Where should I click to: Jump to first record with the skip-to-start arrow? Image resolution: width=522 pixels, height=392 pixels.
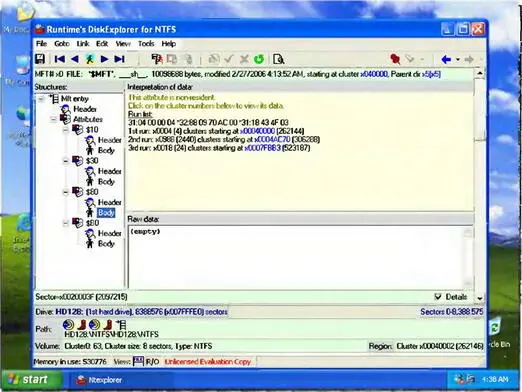coord(60,59)
